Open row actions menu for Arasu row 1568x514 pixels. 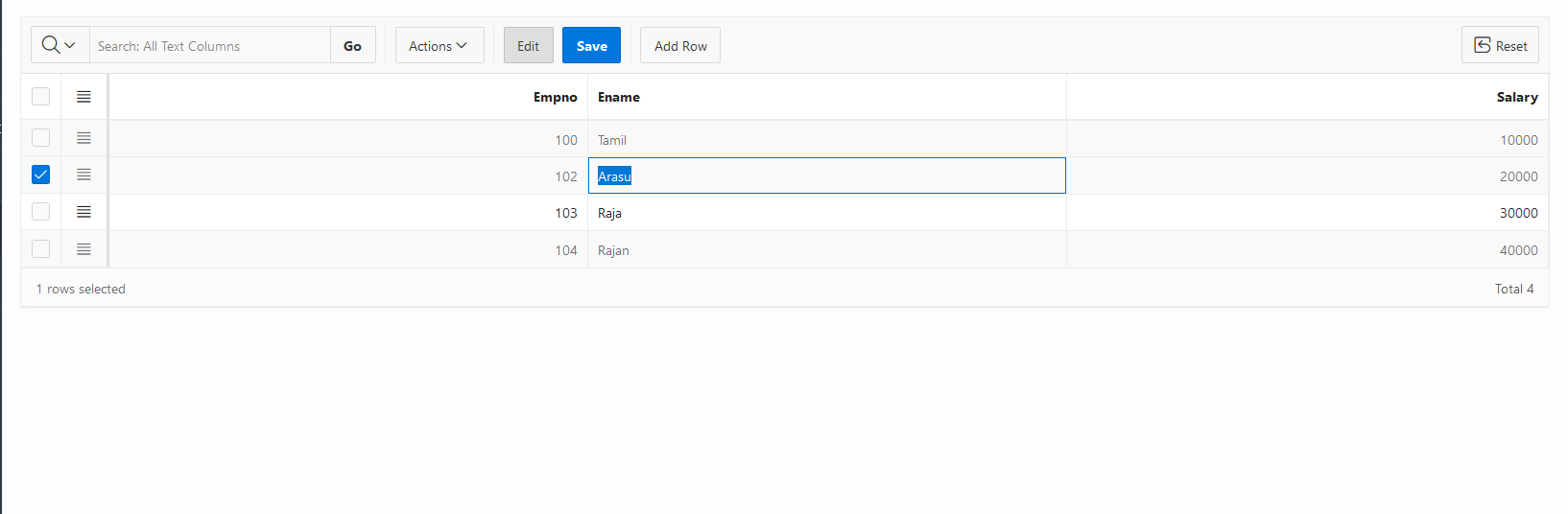[x=83, y=175]
